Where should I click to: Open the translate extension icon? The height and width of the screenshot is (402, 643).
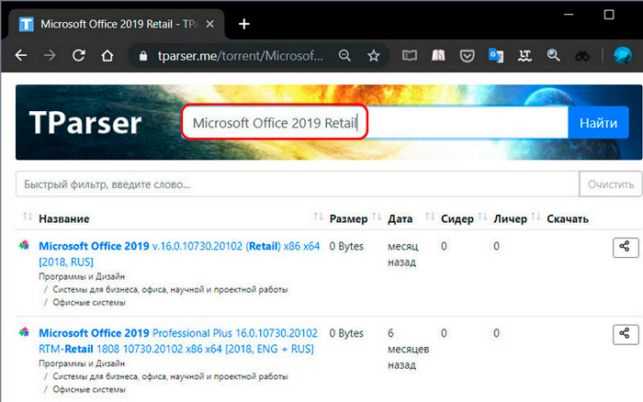pos(496,55)
